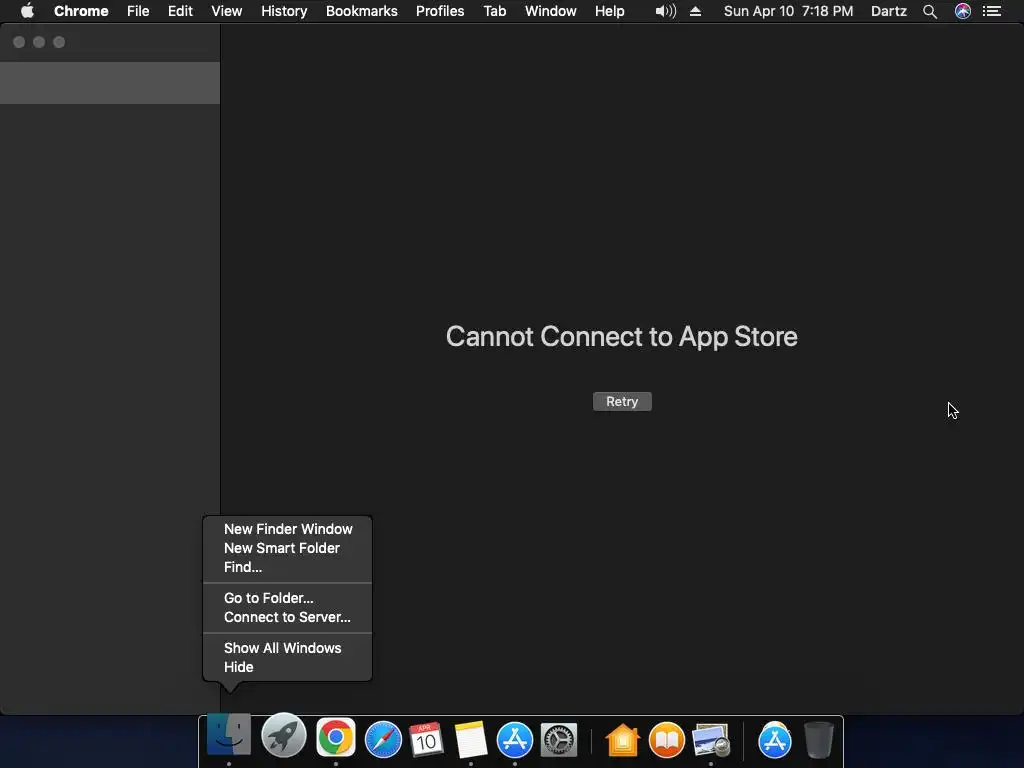
Task: Choose Connect to Server... entry
Action: click(x=287, y=616)
